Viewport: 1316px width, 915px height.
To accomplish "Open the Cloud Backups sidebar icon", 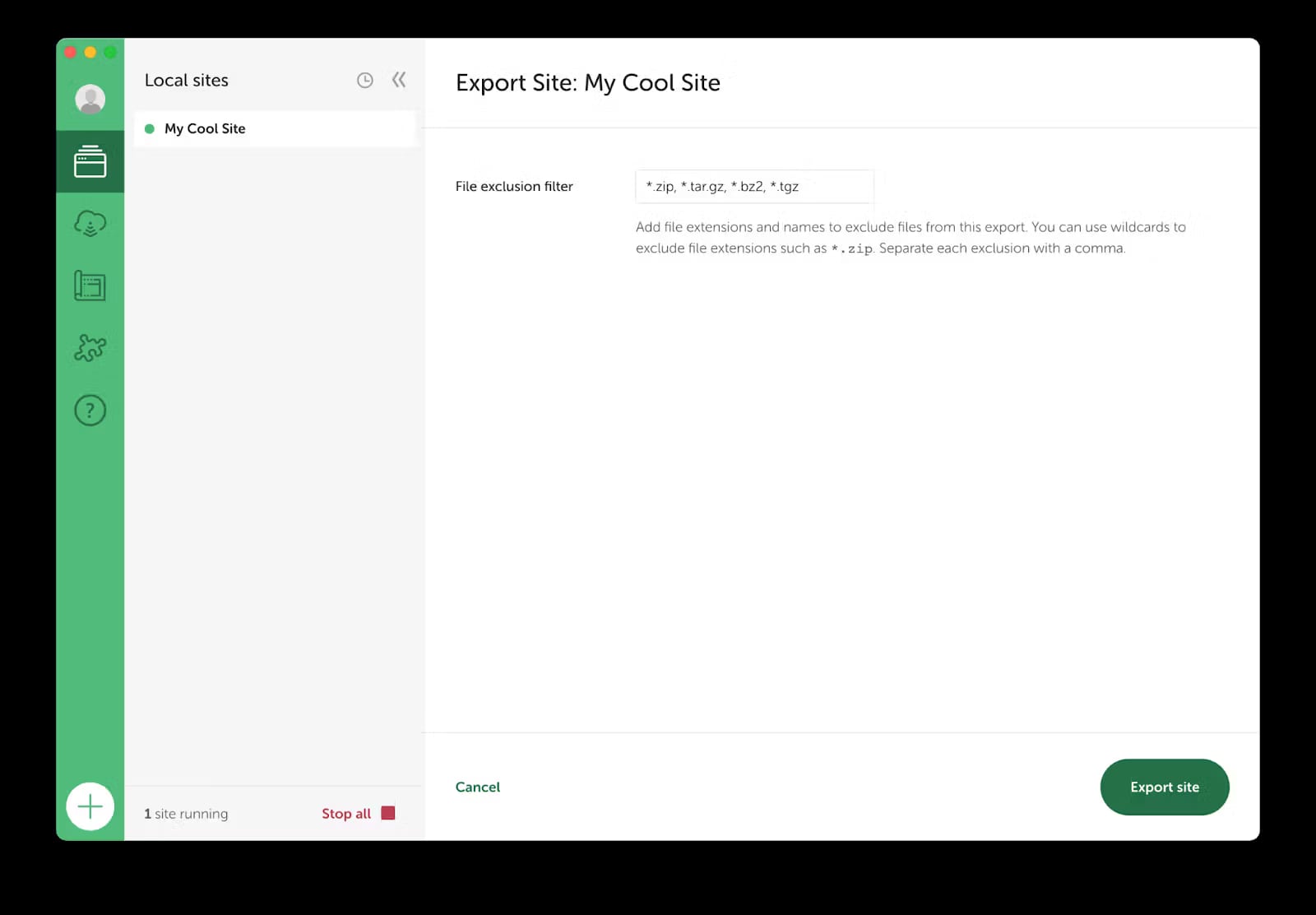I will click(90, 223).
